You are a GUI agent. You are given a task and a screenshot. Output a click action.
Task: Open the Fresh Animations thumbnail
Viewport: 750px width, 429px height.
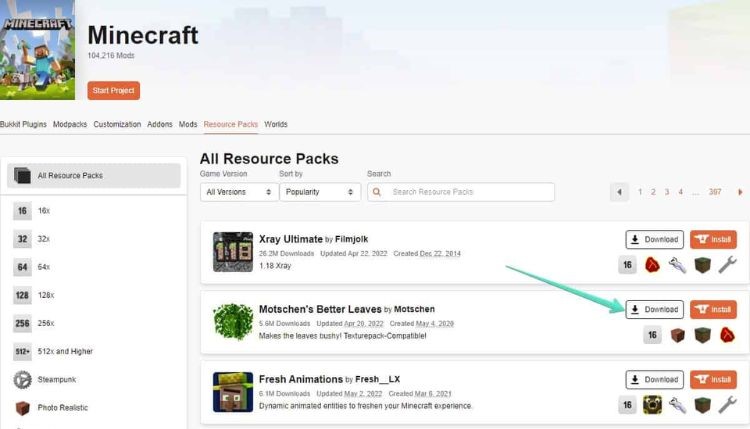(233, 392)
